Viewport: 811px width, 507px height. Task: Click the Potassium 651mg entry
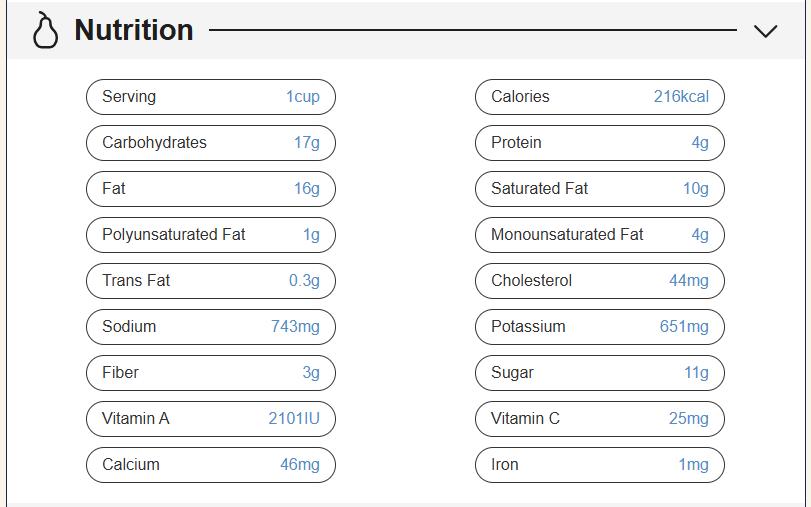599,327
